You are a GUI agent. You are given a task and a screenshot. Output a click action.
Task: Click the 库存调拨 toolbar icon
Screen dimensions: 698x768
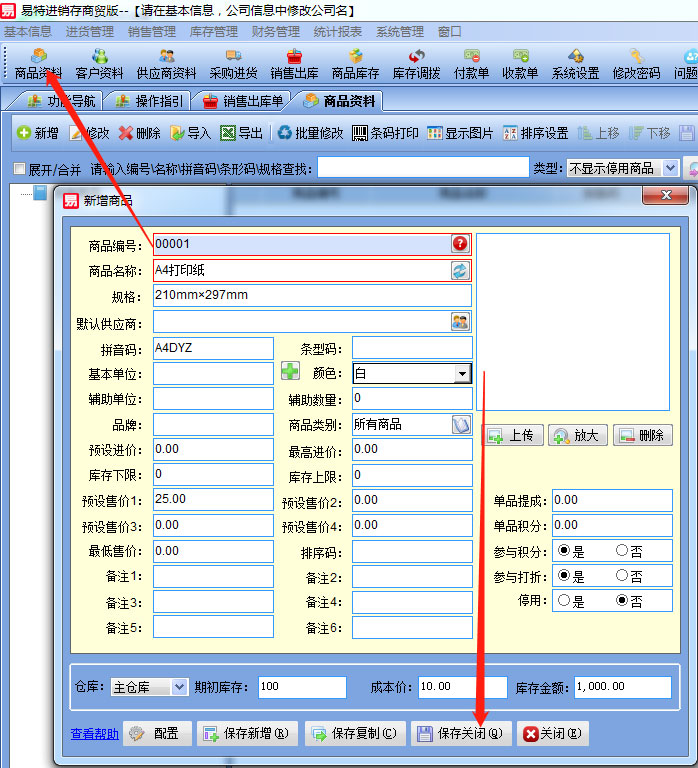[416, 64]
